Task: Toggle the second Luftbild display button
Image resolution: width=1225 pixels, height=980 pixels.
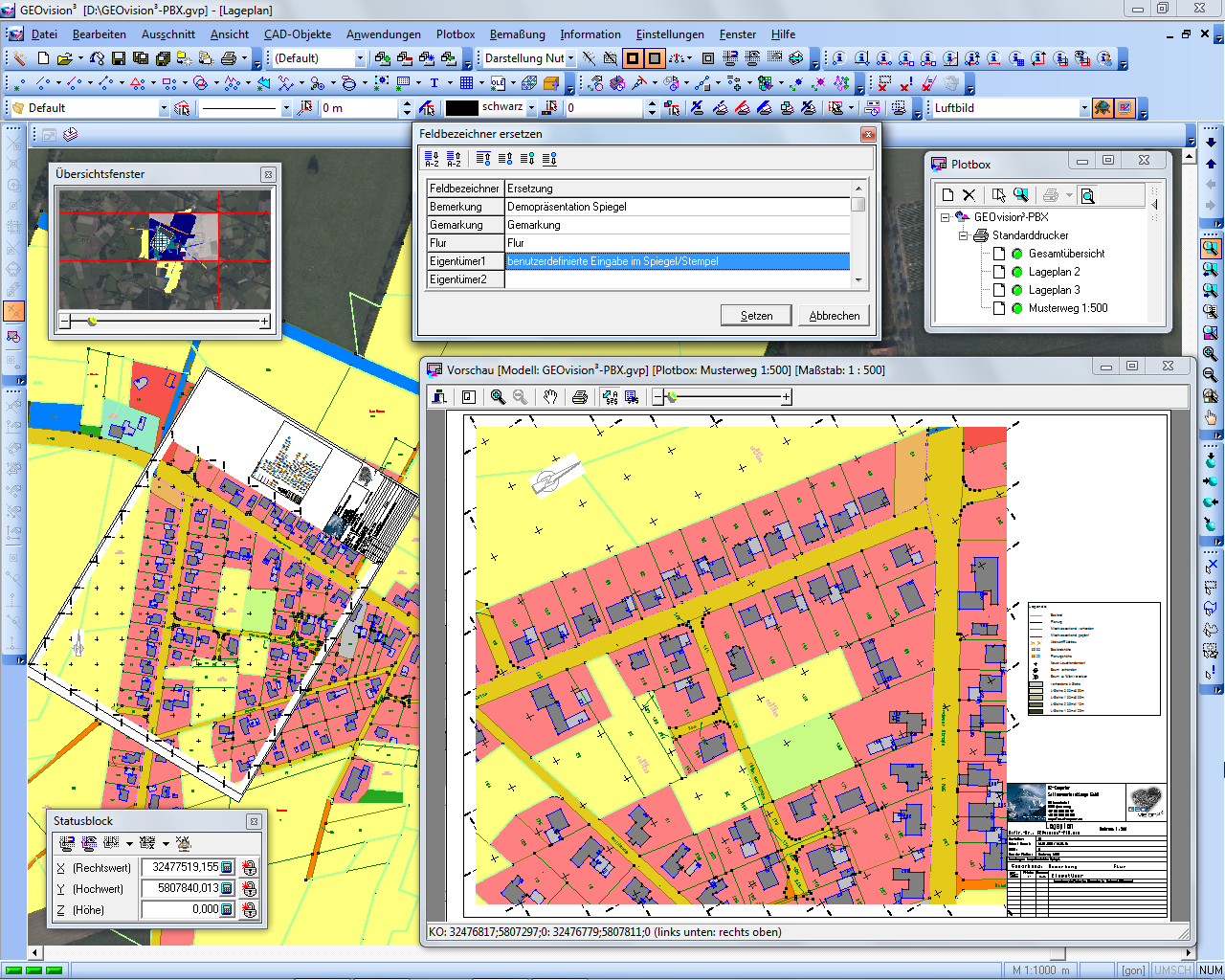Action: click(1125, 108)
